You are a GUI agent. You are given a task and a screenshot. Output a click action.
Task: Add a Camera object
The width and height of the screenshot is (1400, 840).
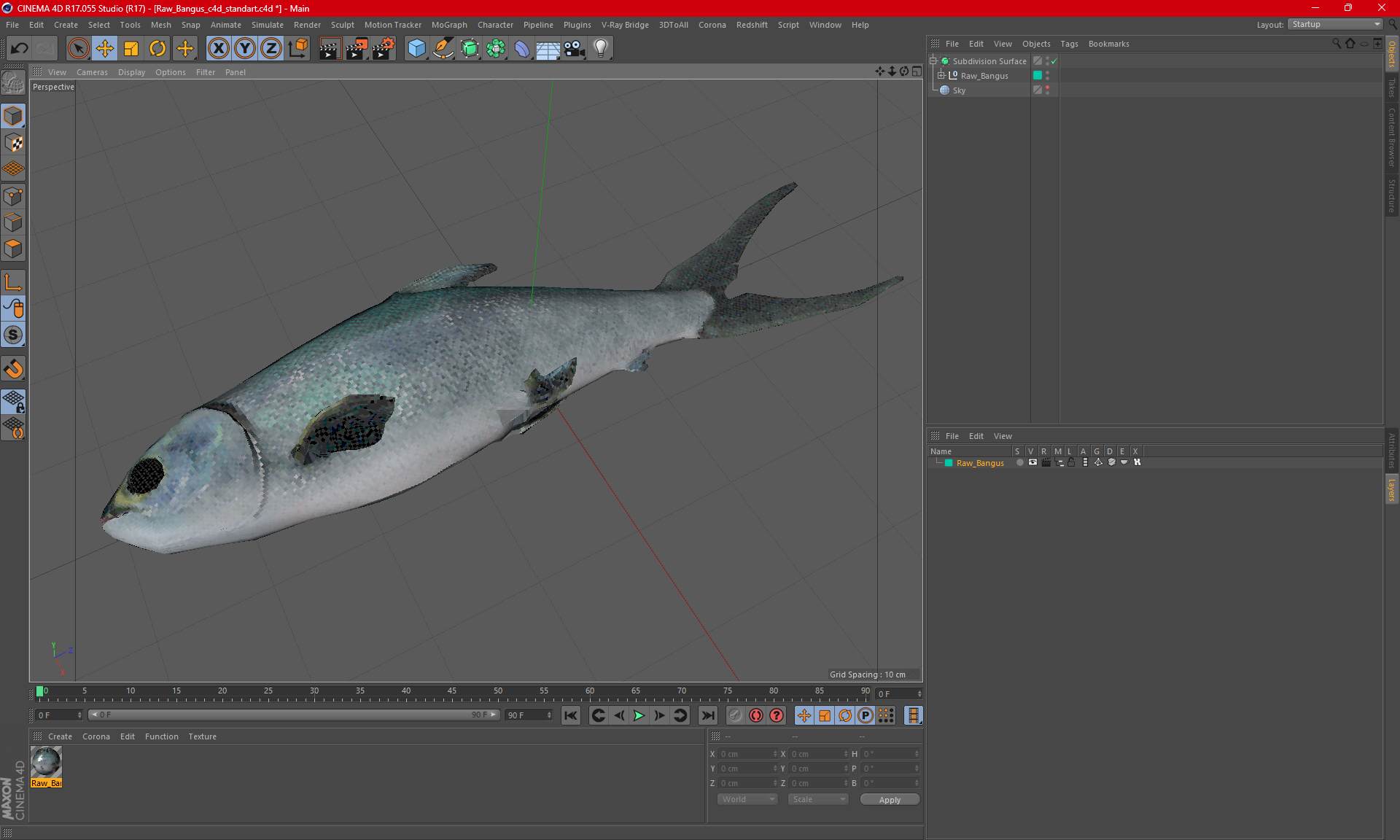pos(575,49)
